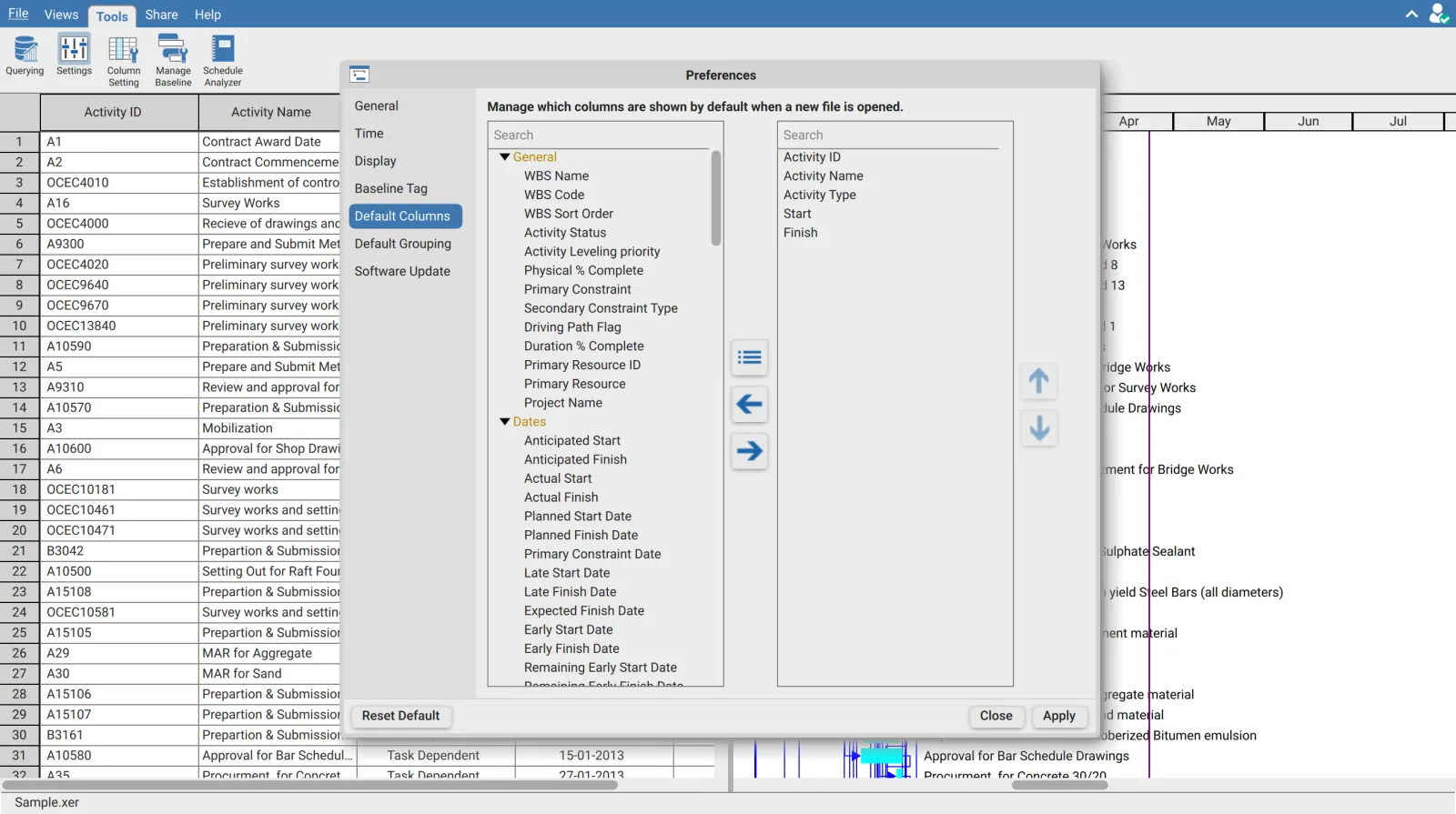Click the Close button in Preferences
1456x814 pixels.
[x=996, y=716]
